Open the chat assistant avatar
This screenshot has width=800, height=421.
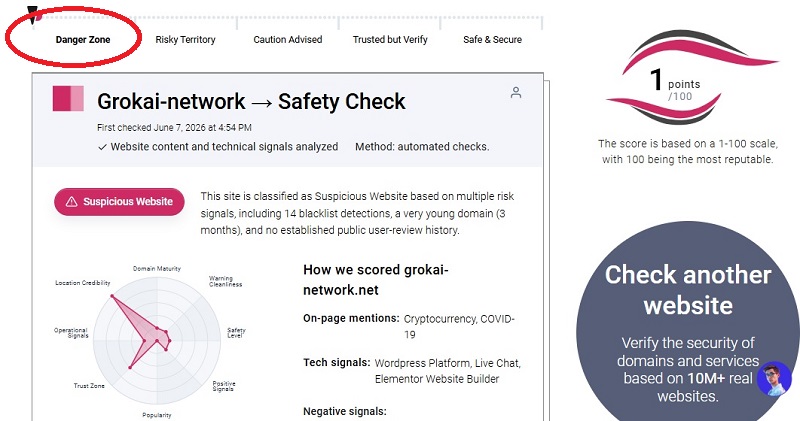pos(774,379)
